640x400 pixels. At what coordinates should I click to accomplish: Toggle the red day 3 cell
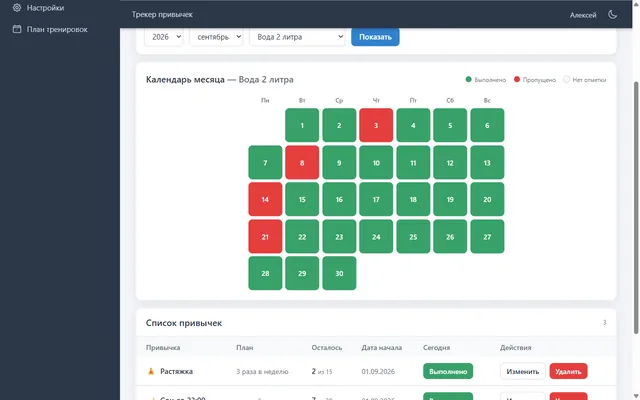coord(376,125)
